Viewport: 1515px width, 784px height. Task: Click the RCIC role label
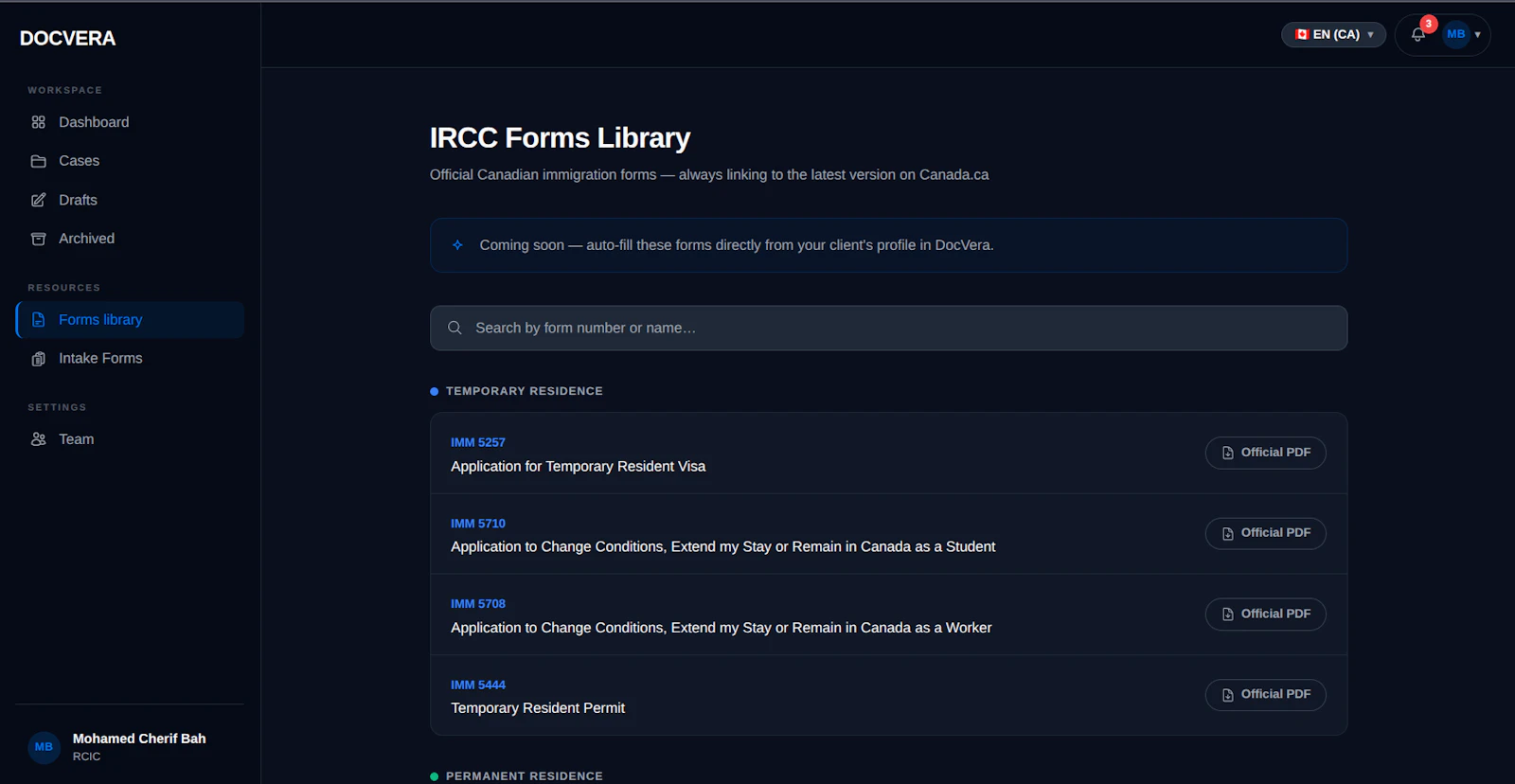[86, 757]
